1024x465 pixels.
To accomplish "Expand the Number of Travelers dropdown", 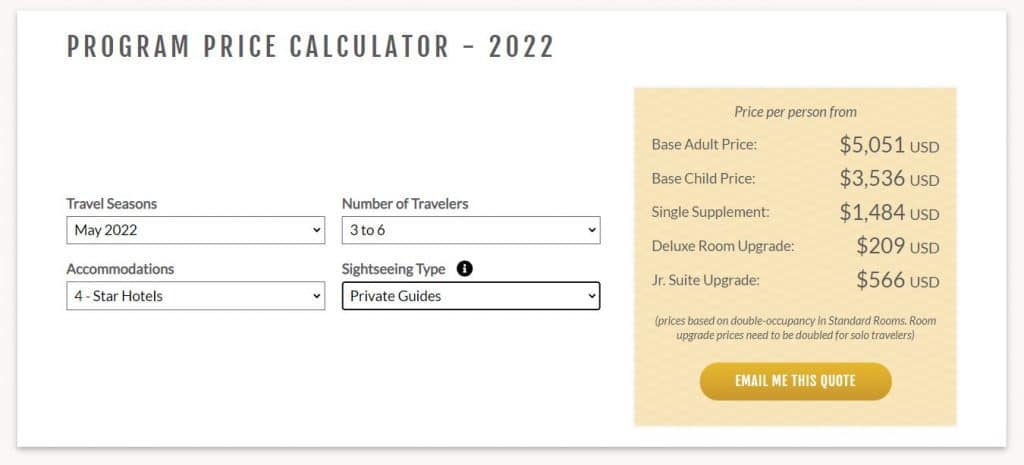I will pyautogui.click(x=470, y=230).
